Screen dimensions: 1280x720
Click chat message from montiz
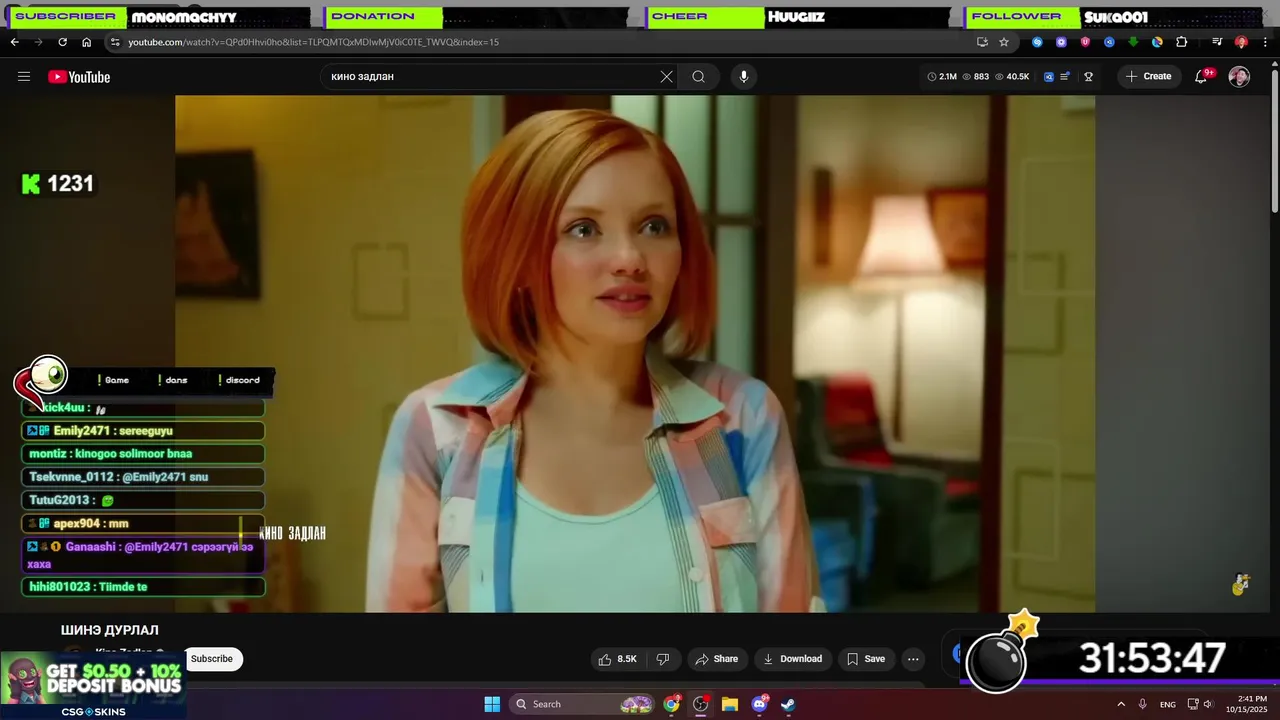click(142, 454)
